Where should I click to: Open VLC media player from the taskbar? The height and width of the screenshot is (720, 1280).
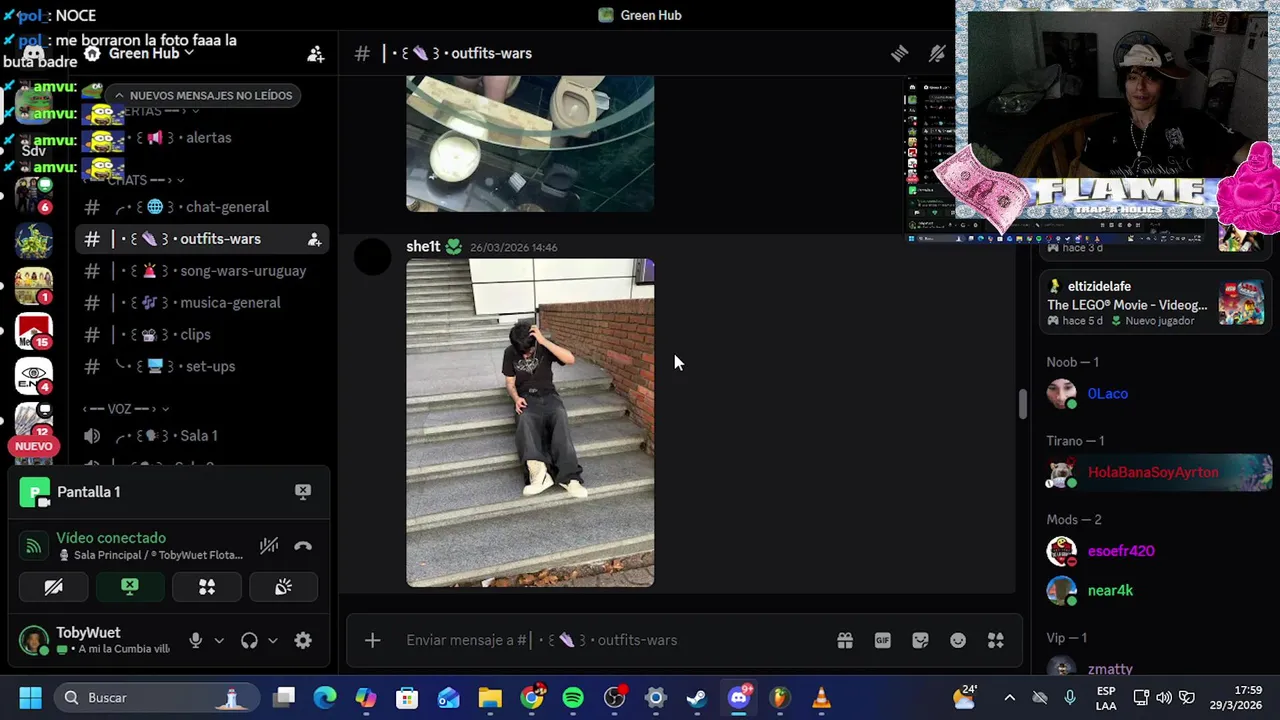coord(821,697)
